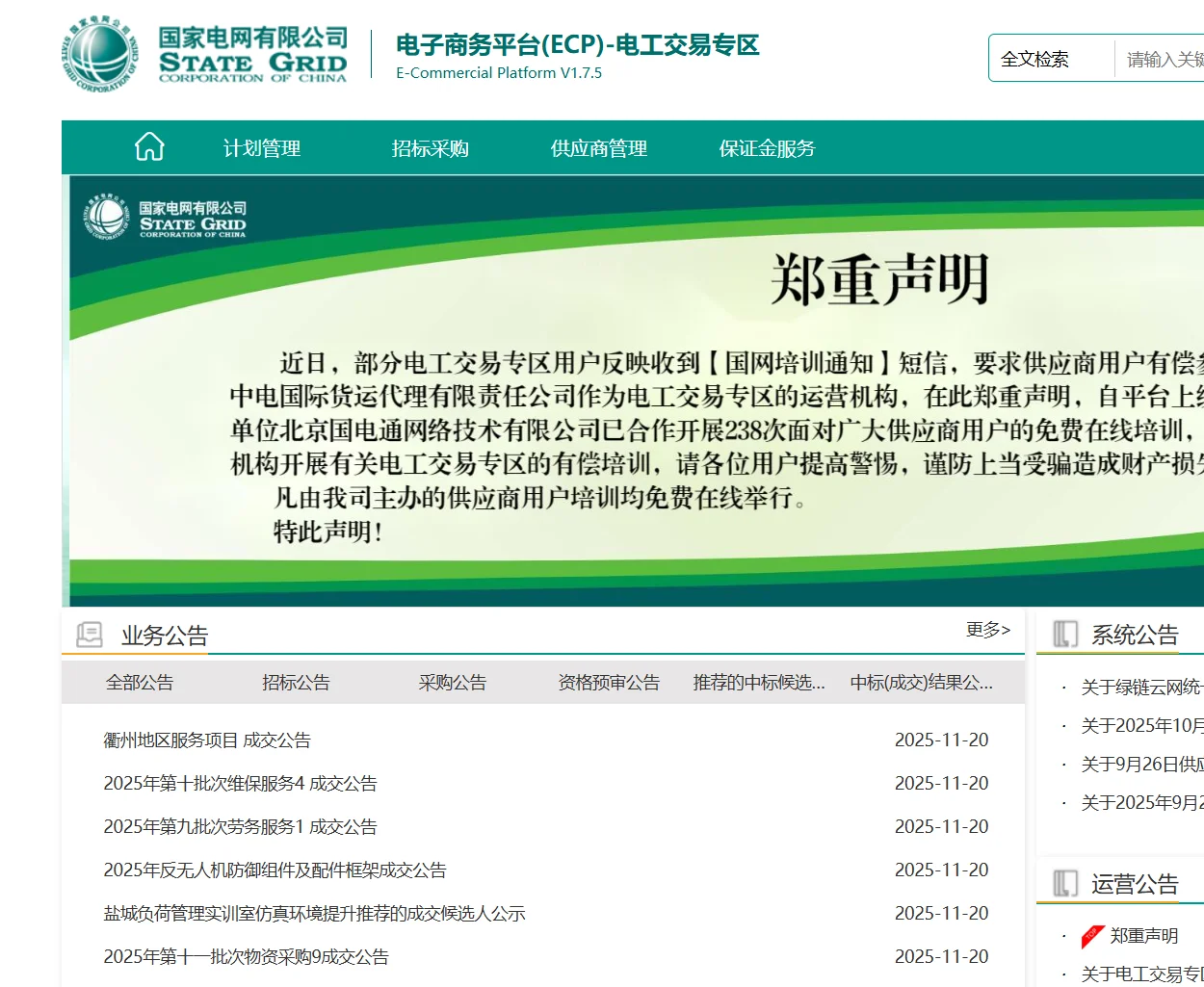Click the document icon beside 业务公告
The image size is (1204, 987).
[90, 633]
